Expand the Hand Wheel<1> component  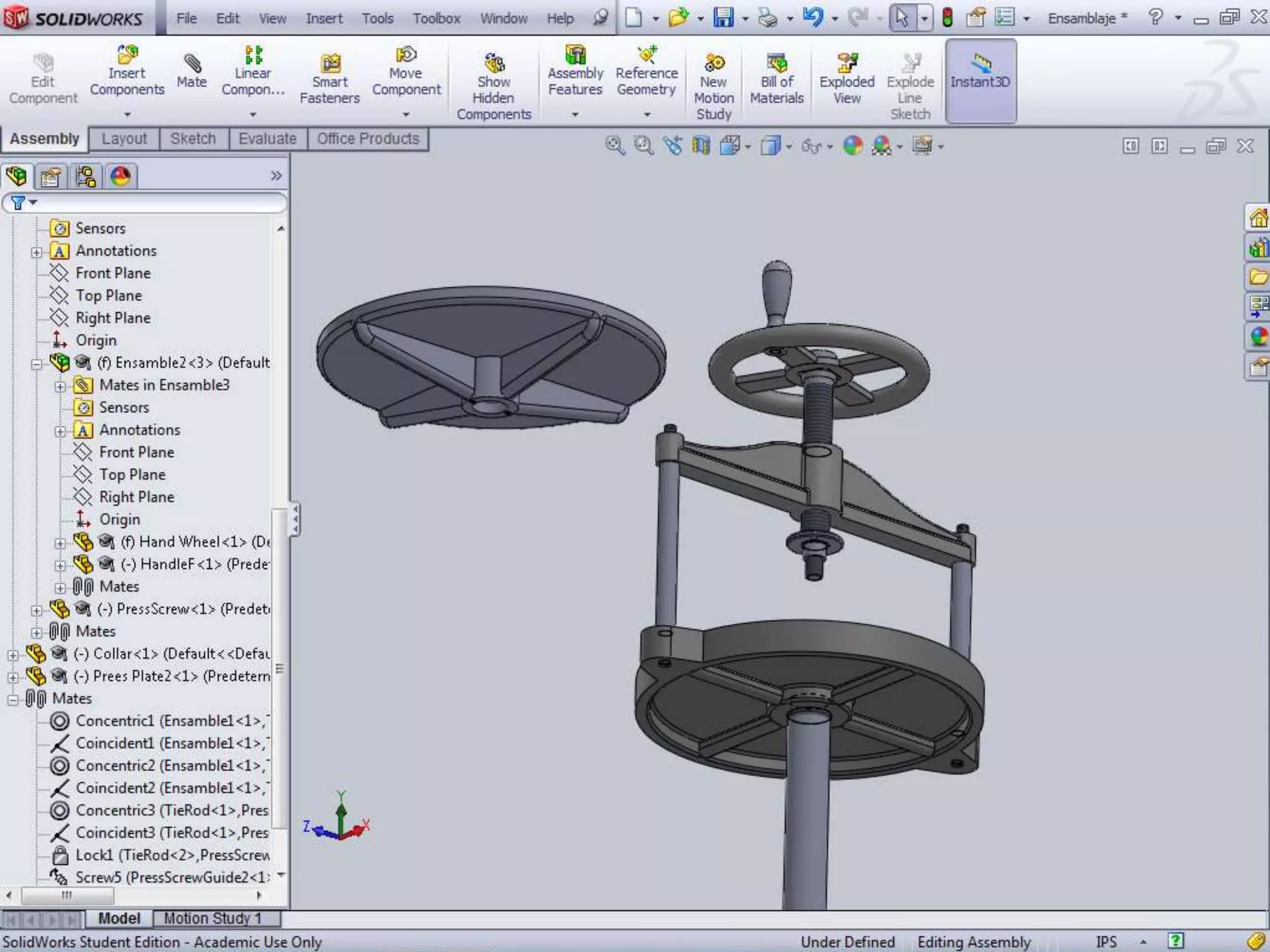pyautogui.click(x=60, y=543)
